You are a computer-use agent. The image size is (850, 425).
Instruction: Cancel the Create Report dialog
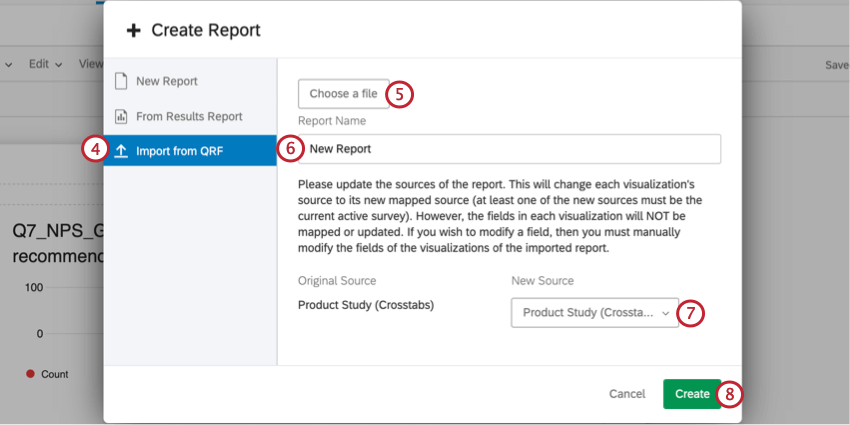coord(627,394)
